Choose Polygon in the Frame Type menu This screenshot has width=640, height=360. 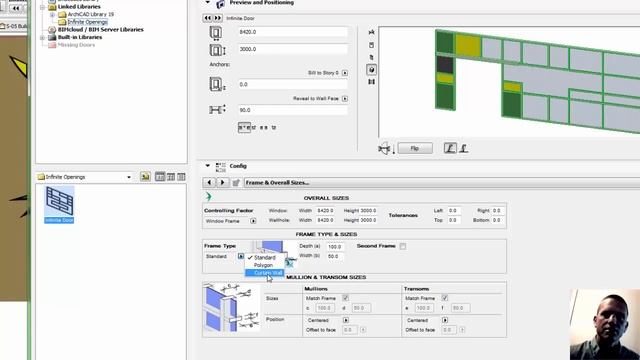(264, 265)
